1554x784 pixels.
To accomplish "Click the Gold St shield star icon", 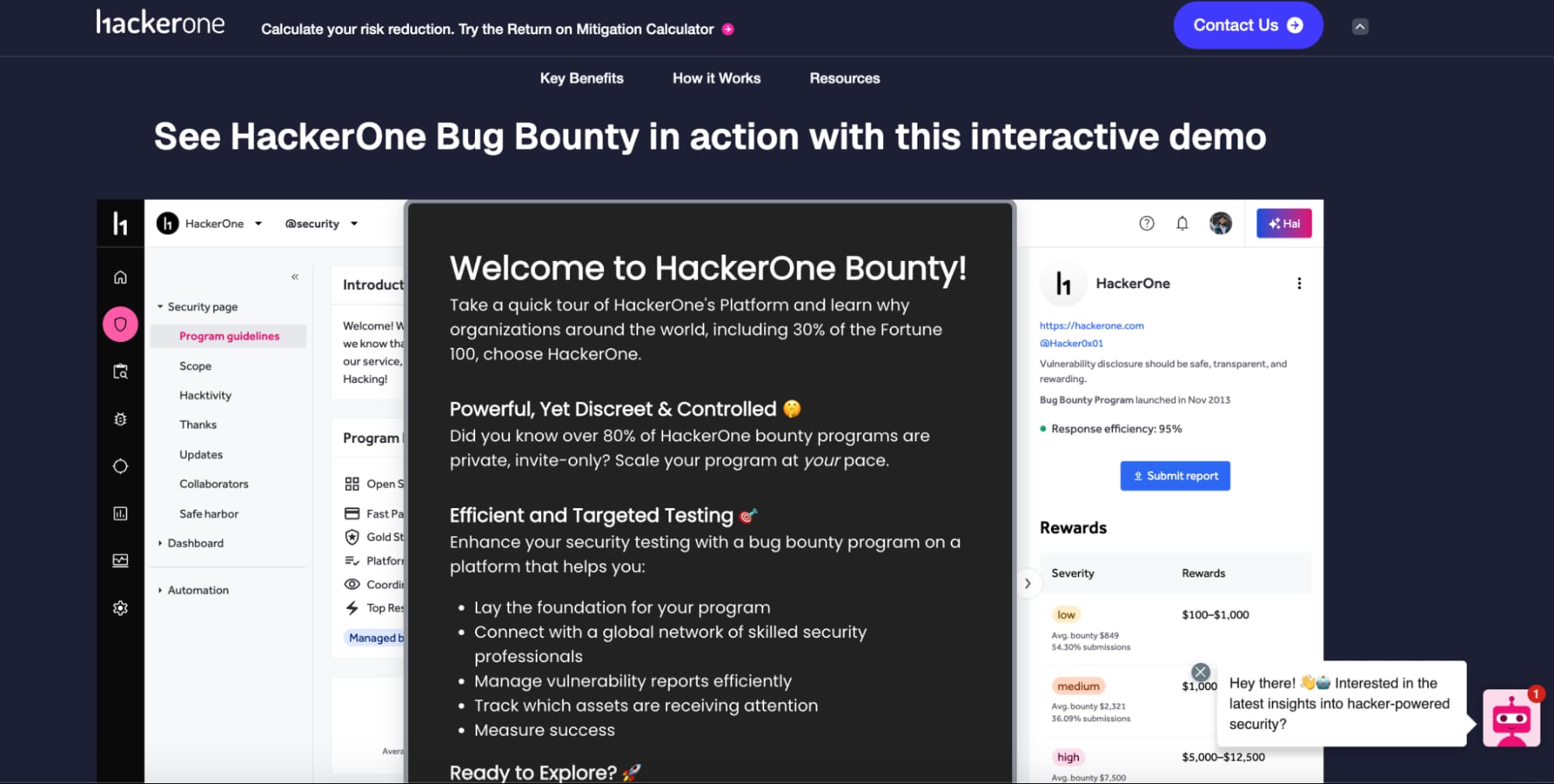I will [352, 537].
